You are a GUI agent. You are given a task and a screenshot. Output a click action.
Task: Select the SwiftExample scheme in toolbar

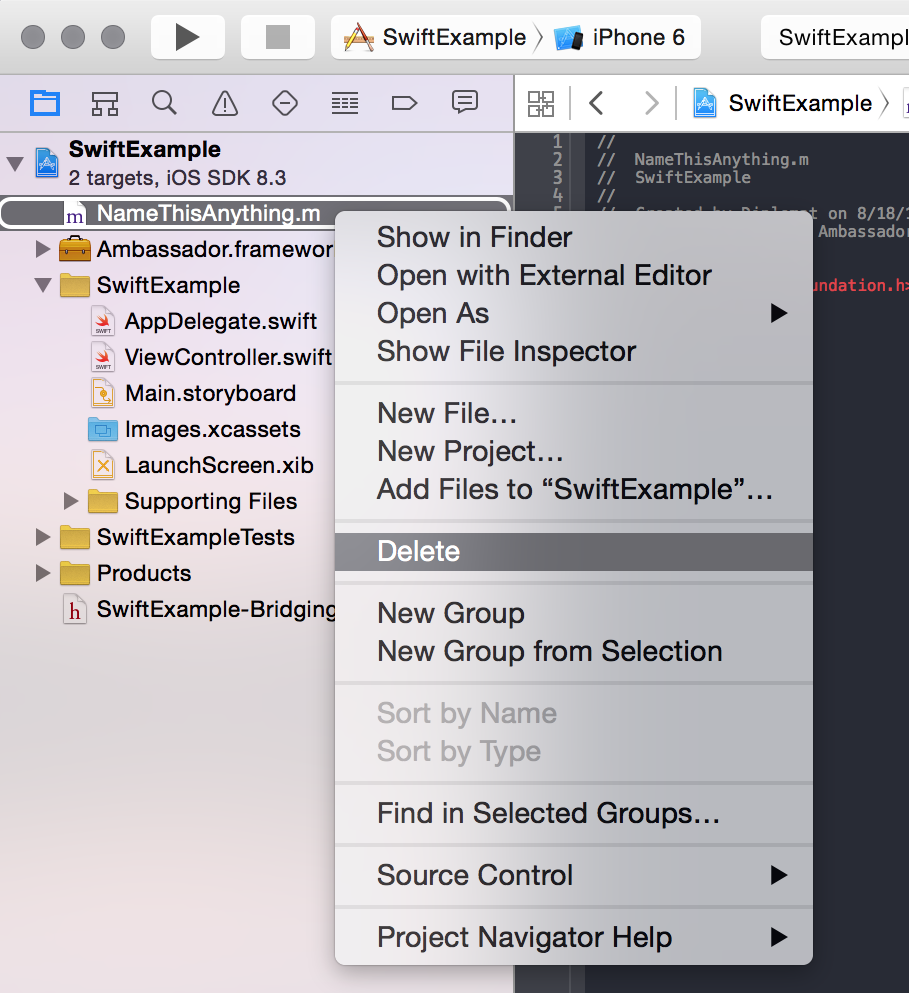pos(436,37)
